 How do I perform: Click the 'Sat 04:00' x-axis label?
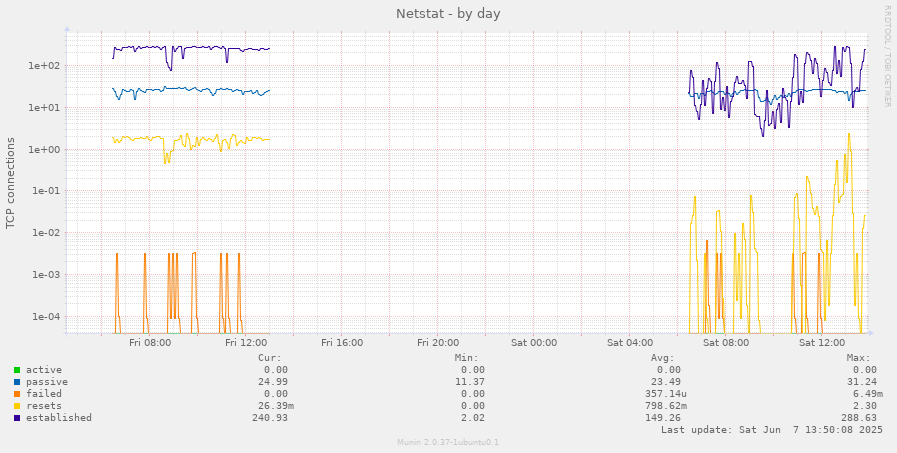click(630, 343)
